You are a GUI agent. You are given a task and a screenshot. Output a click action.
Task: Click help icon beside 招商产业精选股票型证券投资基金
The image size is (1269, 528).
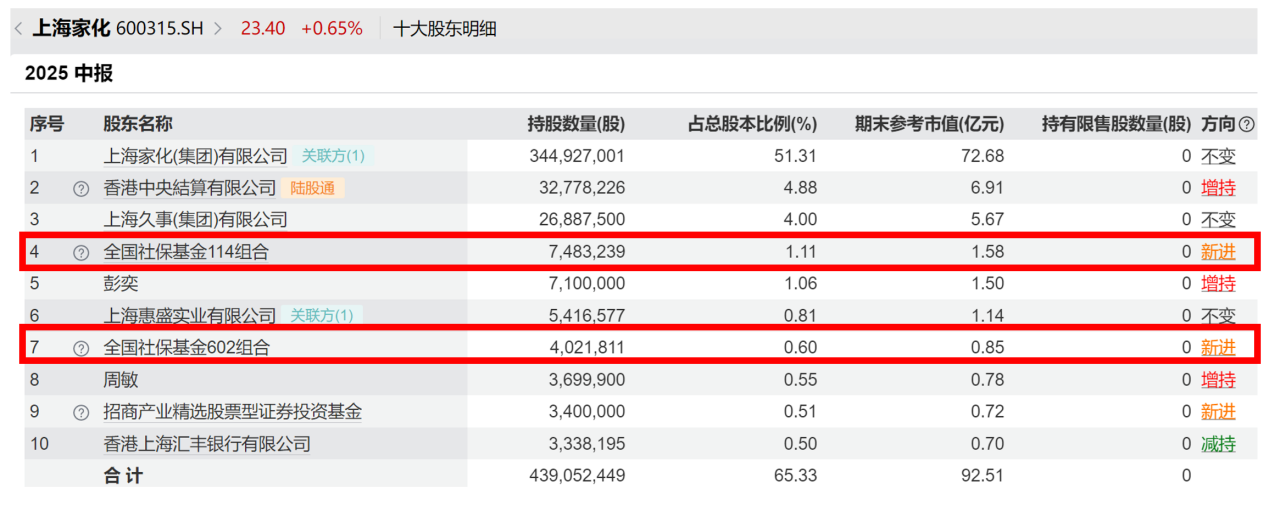81,412
